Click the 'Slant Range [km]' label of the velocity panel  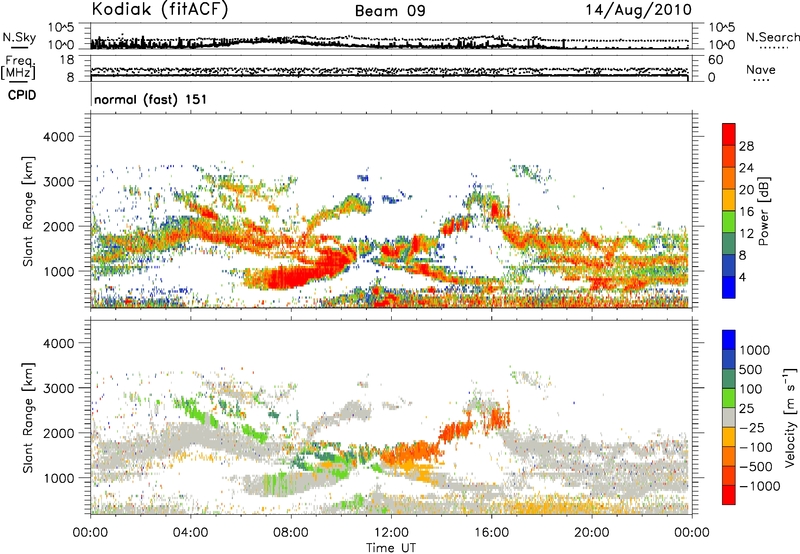click(x=28, y=418)
